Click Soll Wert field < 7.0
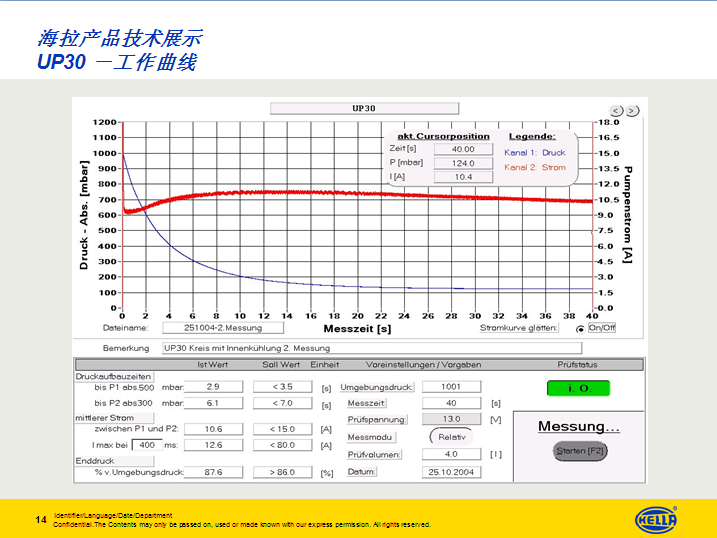This screenshot has width=717, height=538. pyautogui.click(x=283, y=403)
